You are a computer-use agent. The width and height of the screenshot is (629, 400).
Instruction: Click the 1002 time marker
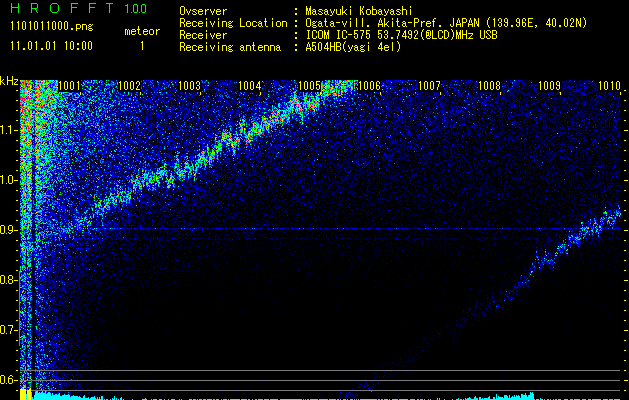[x=130, y=86]
